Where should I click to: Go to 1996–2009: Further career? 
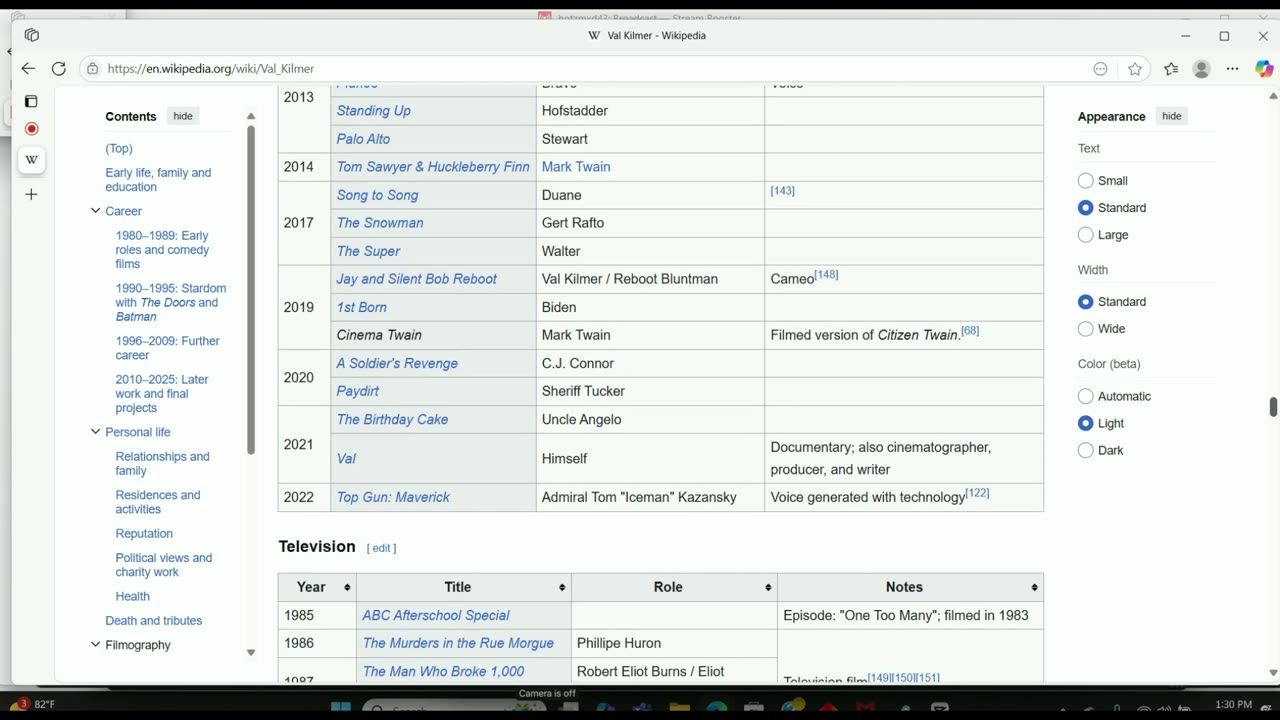[167, 348]
